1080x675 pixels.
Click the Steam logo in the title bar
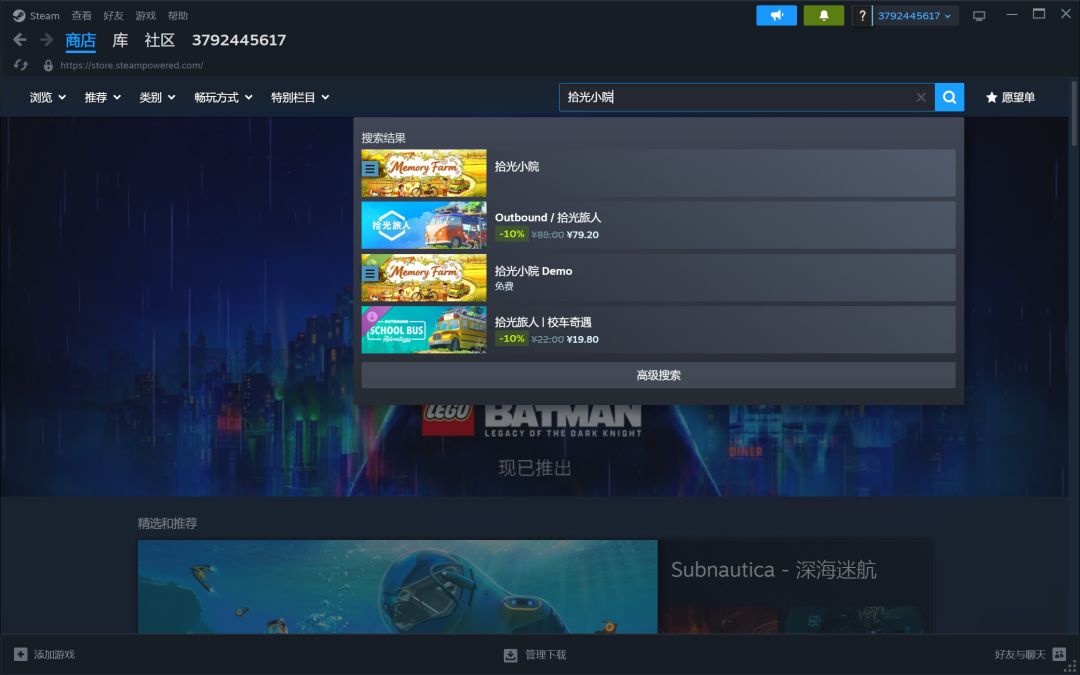coord(19,15)
